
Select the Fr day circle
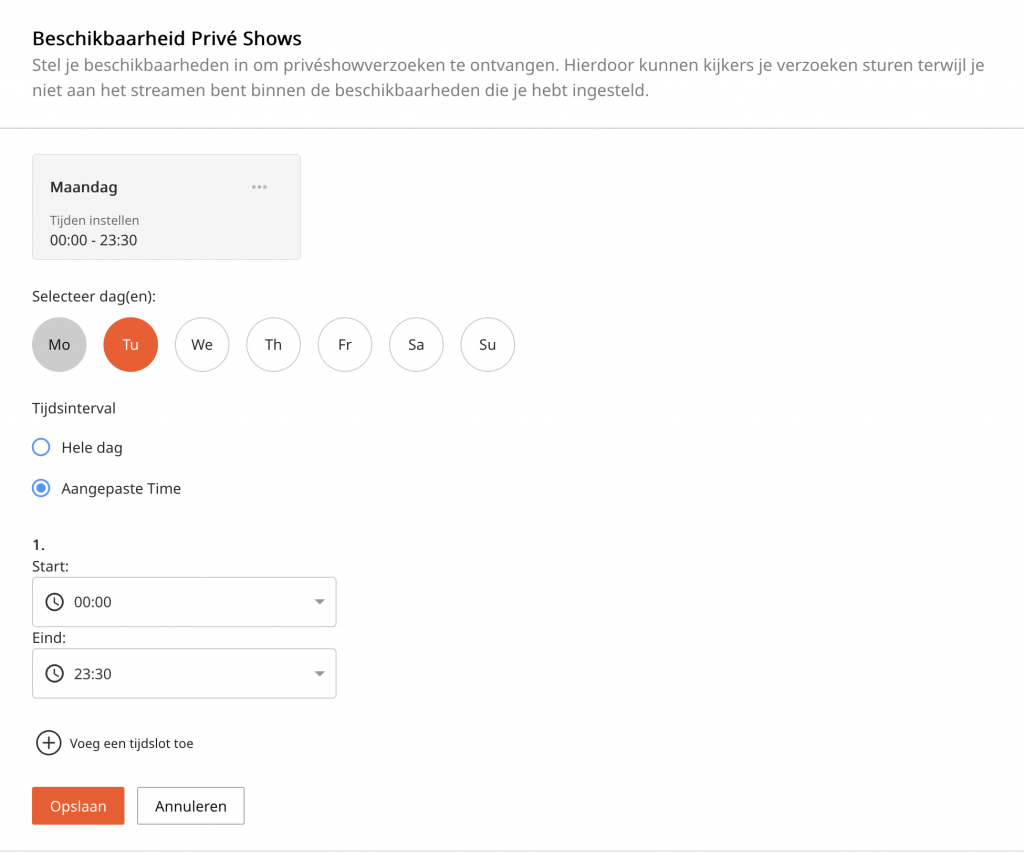[345, 345]
